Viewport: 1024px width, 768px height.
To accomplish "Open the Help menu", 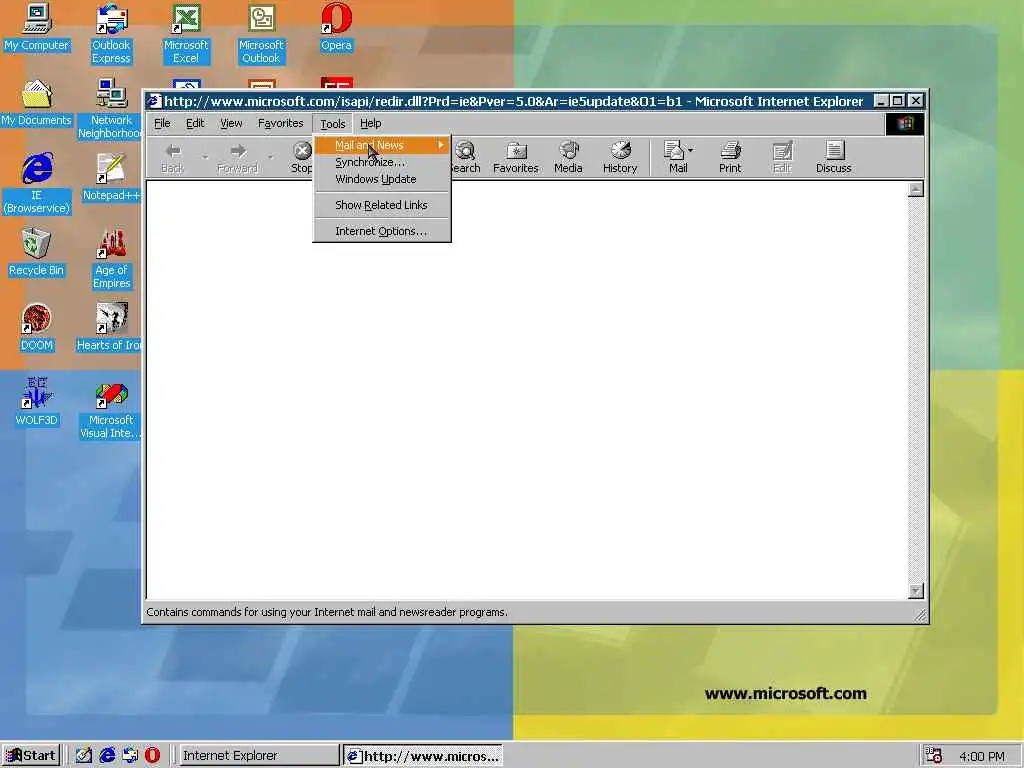I will (370, 123).
